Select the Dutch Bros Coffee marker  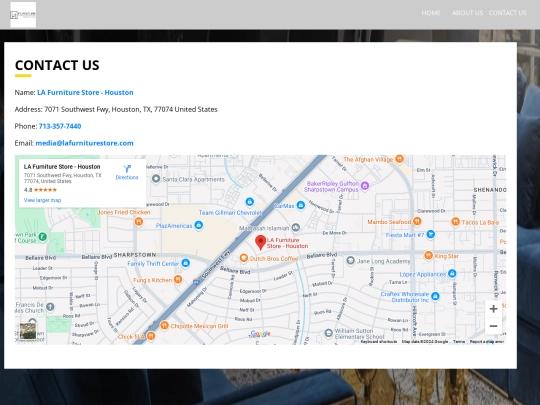click(244, 258)
